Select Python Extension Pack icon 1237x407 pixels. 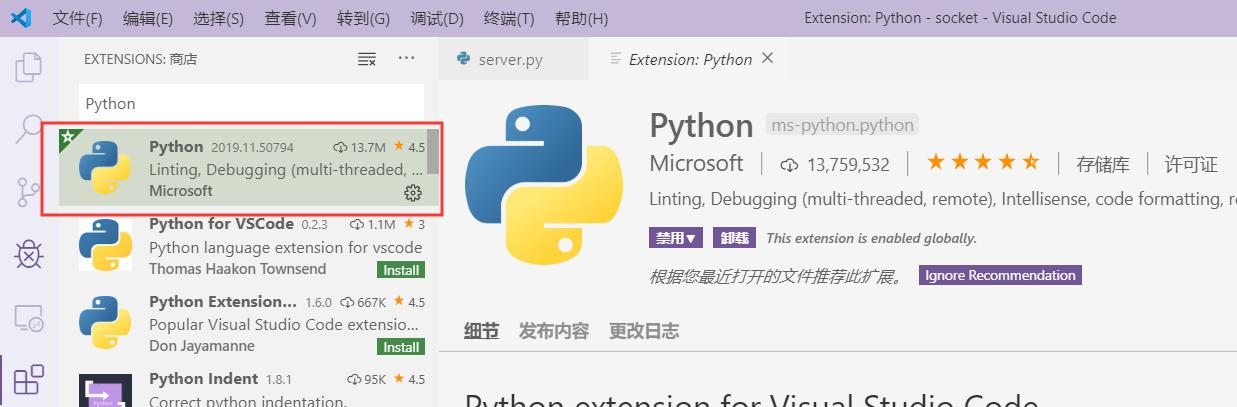pos(106,320)
